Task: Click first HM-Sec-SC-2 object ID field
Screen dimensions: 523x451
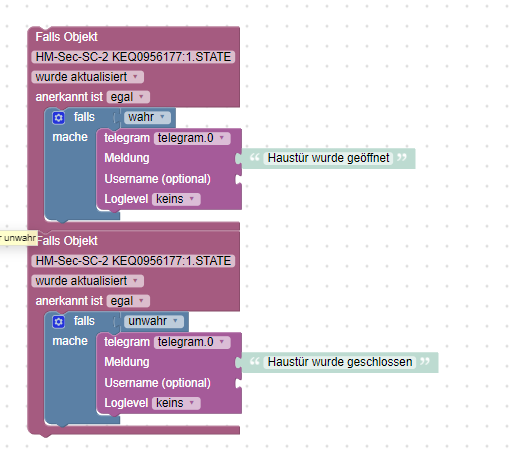Action: pyautogui.click(x=133, y=57)
